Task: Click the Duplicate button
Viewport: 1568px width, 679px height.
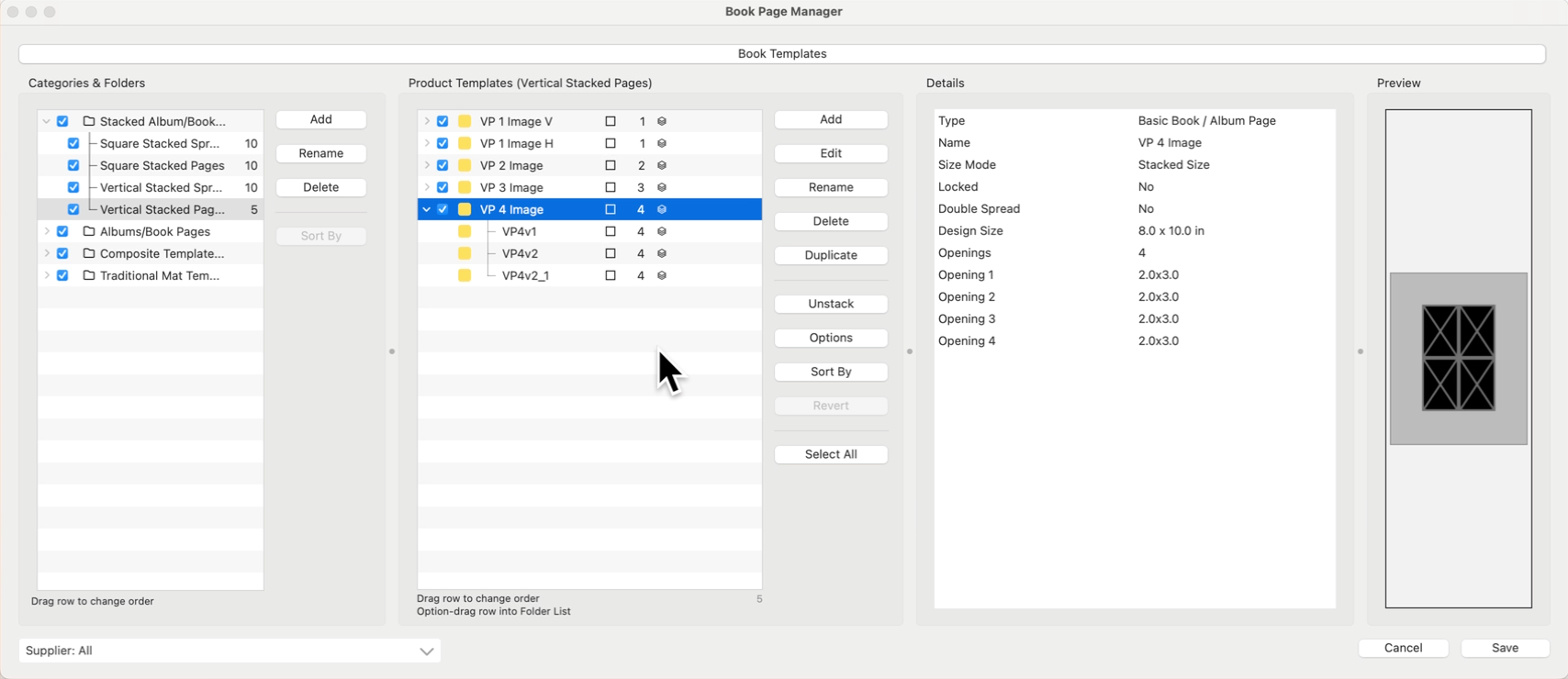Action: click(831, 255)
